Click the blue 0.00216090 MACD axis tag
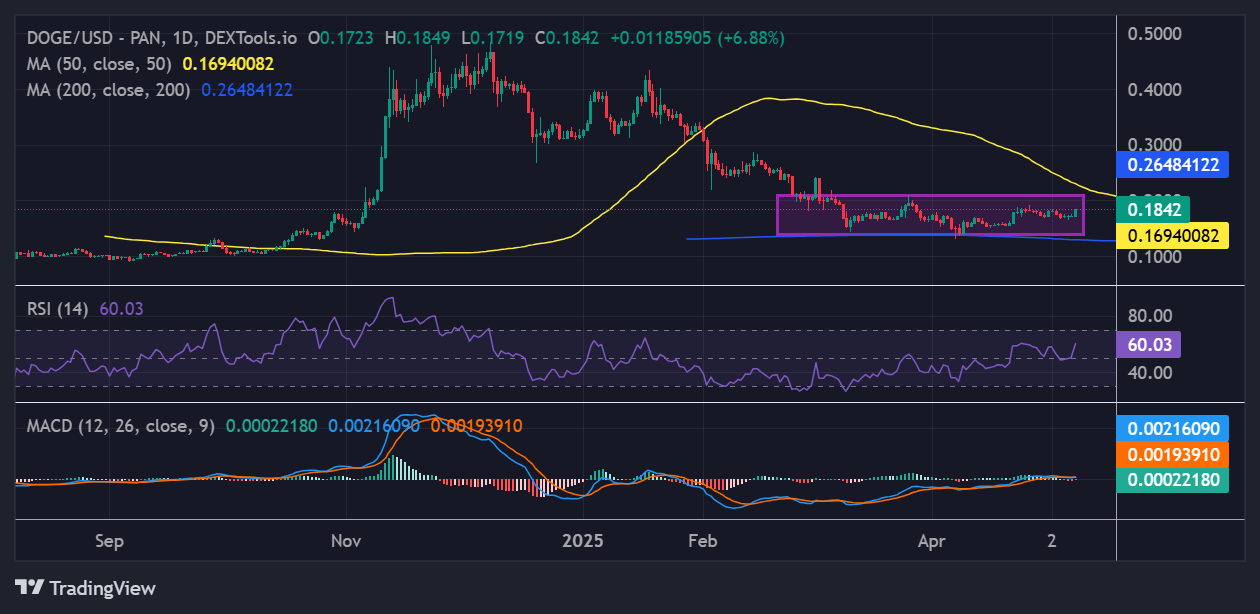Screen dimensions: 1260x614 coord(1174,428)
